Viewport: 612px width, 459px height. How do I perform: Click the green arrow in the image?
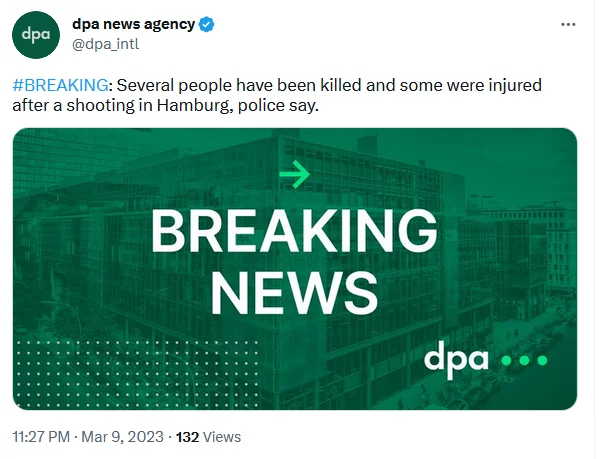[x=294, y=176]
